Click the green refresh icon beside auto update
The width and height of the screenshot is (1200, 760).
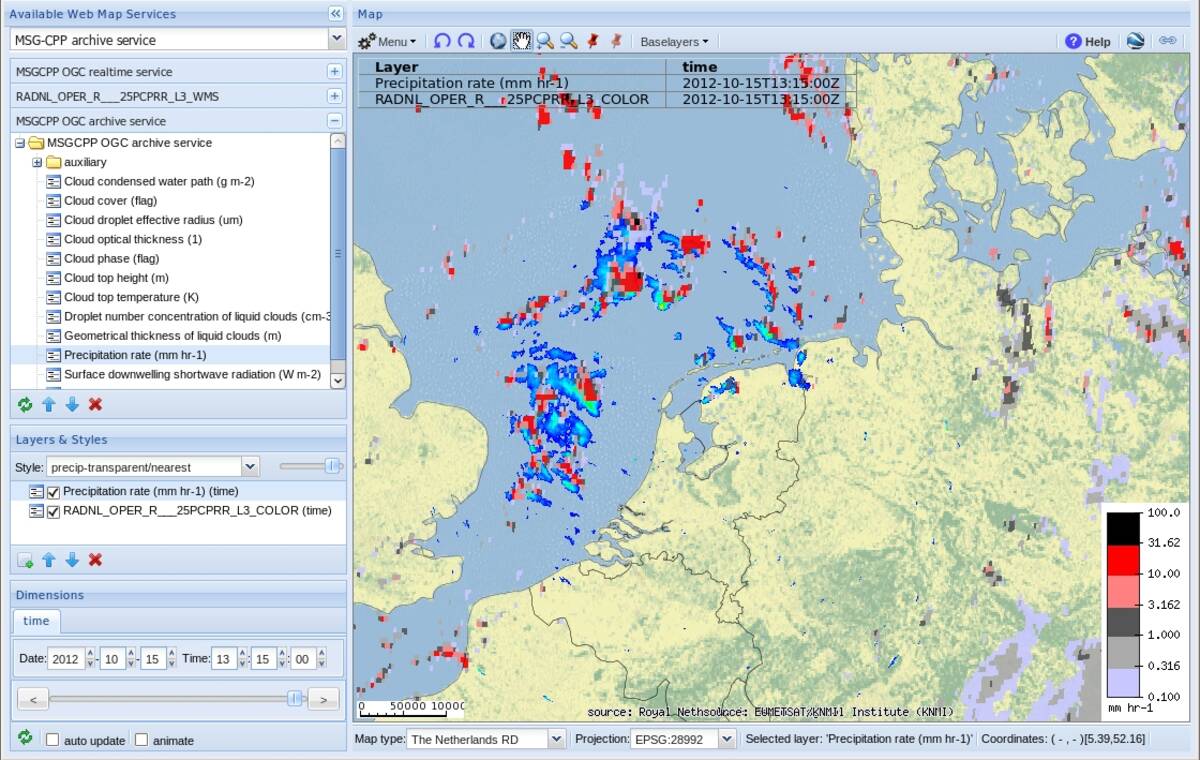[25, 739]
